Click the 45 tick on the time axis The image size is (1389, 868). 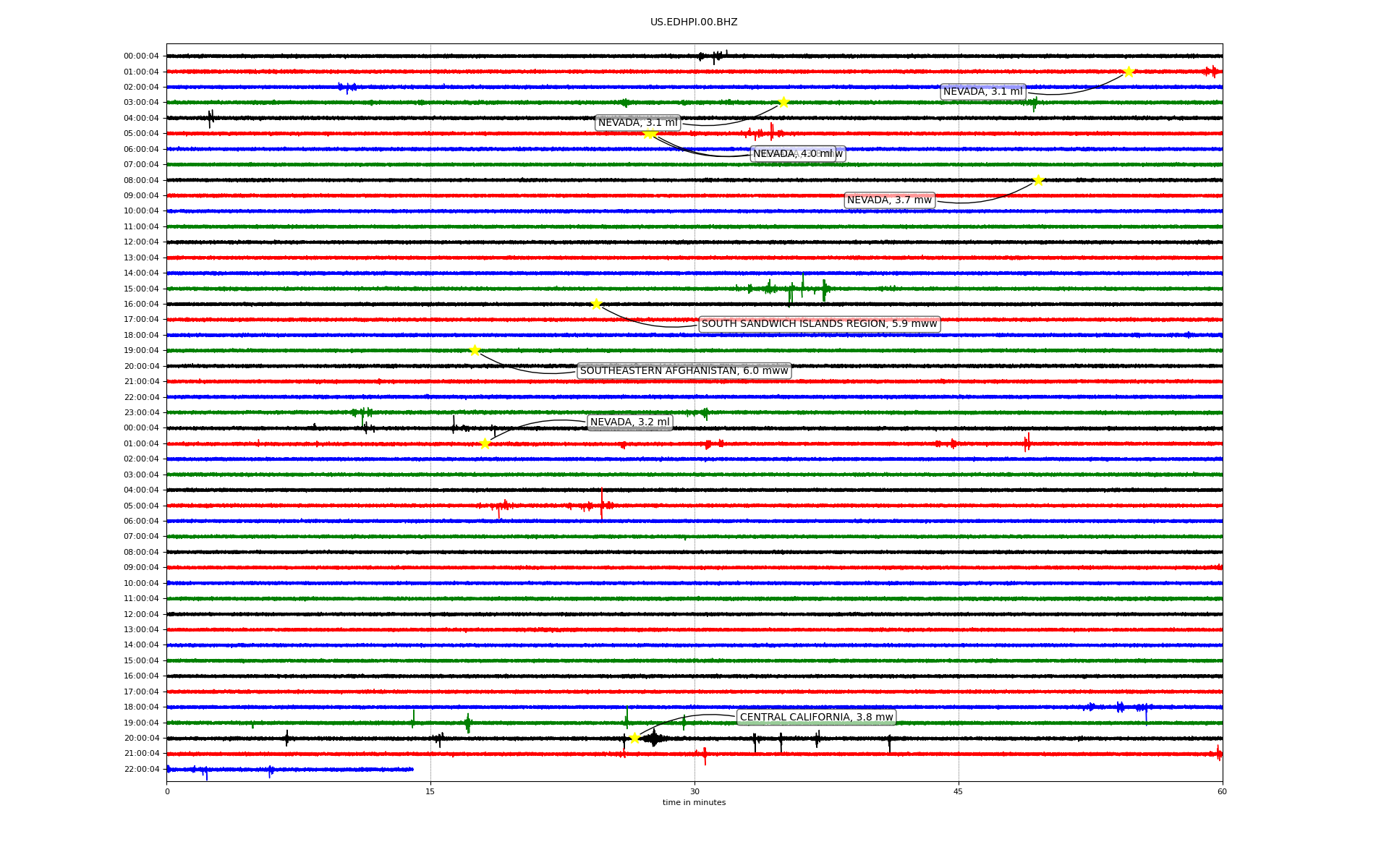[x=959, y=791]
